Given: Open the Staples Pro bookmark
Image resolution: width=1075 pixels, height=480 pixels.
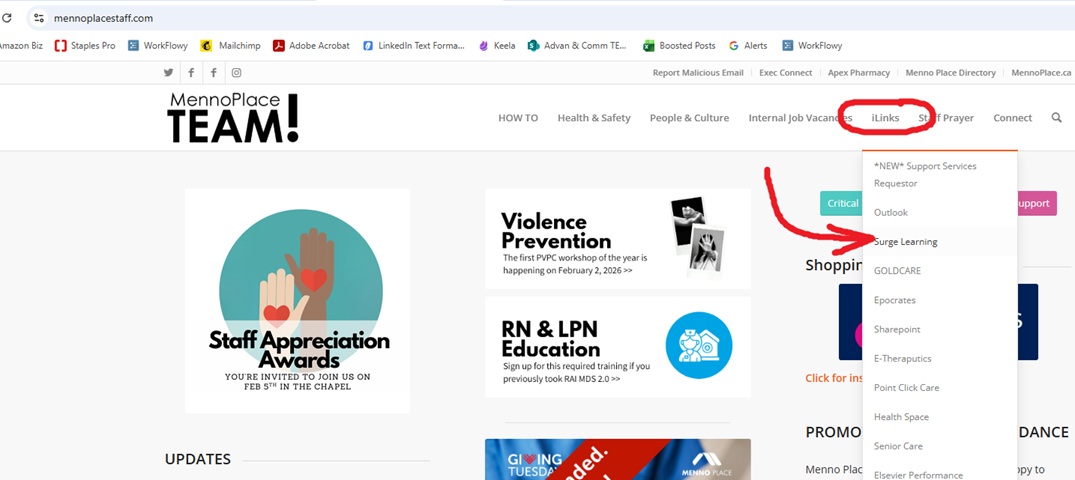Looking at the screenshot, I should tap(85, 46).
